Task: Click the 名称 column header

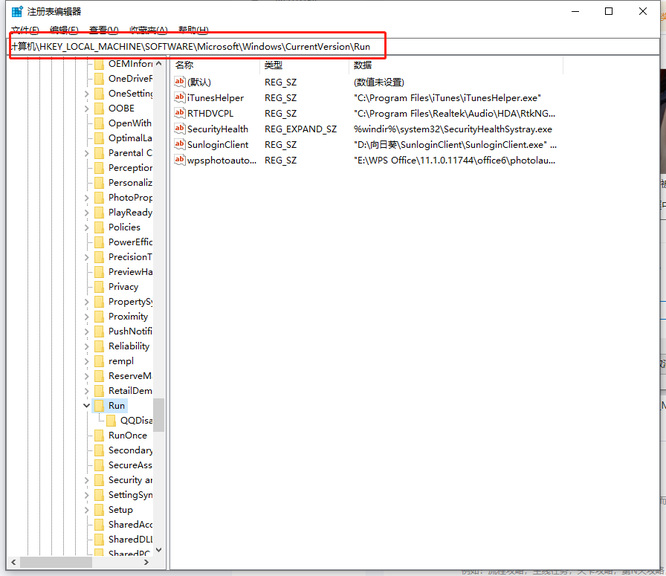Action: point(184,65)
